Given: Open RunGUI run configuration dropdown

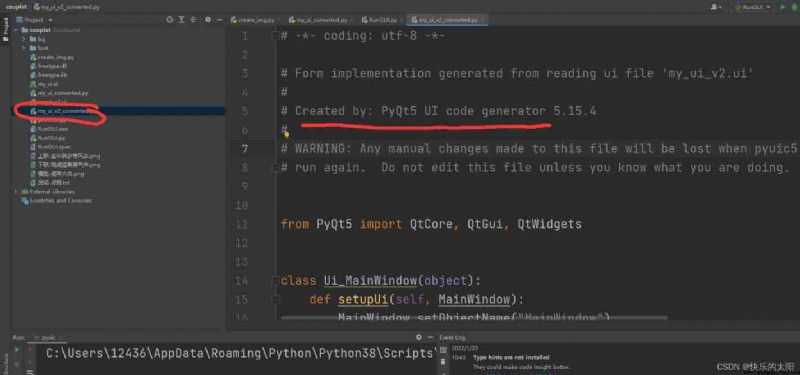Looking at the screenshot, I should (x=753, y=7).
